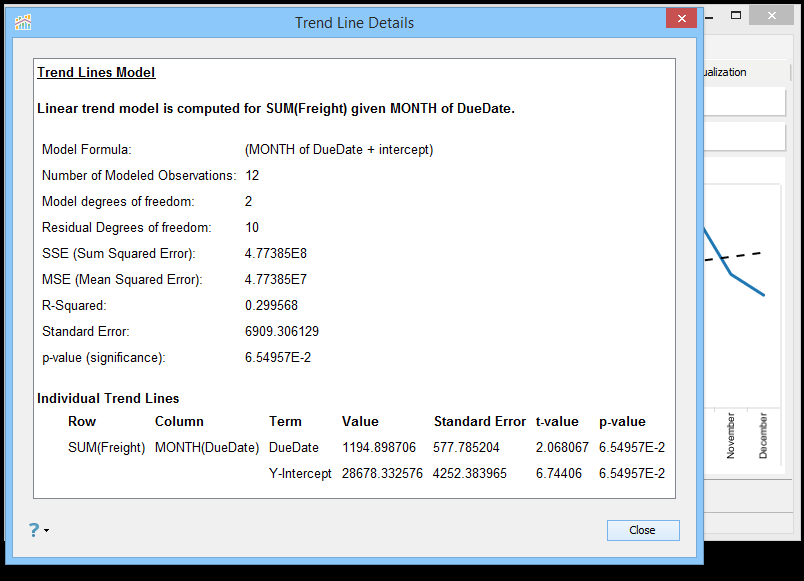The image size is (804, 581).
Task: Minimize the background window
Action: (x=710, y=17)
